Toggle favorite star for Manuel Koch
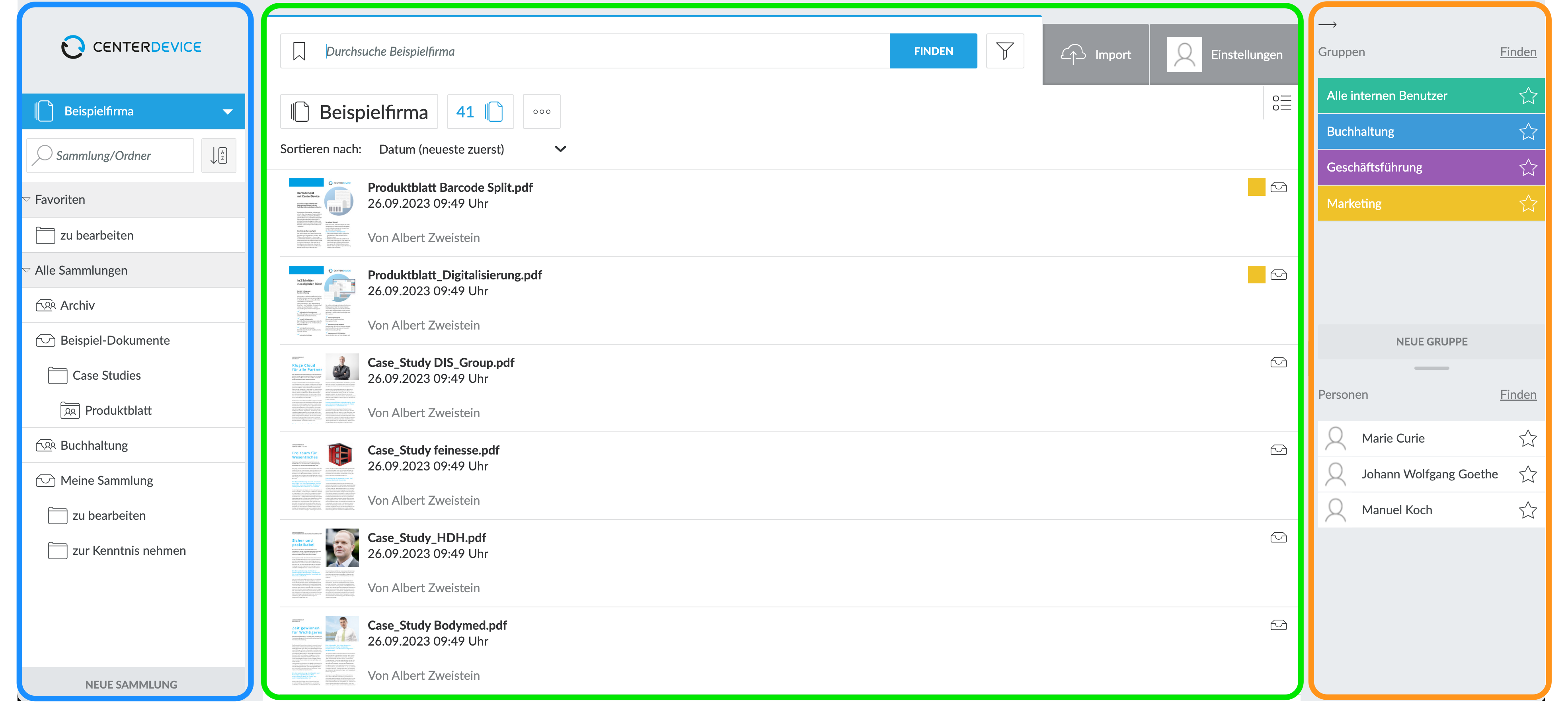 (x=1528, y=510)
